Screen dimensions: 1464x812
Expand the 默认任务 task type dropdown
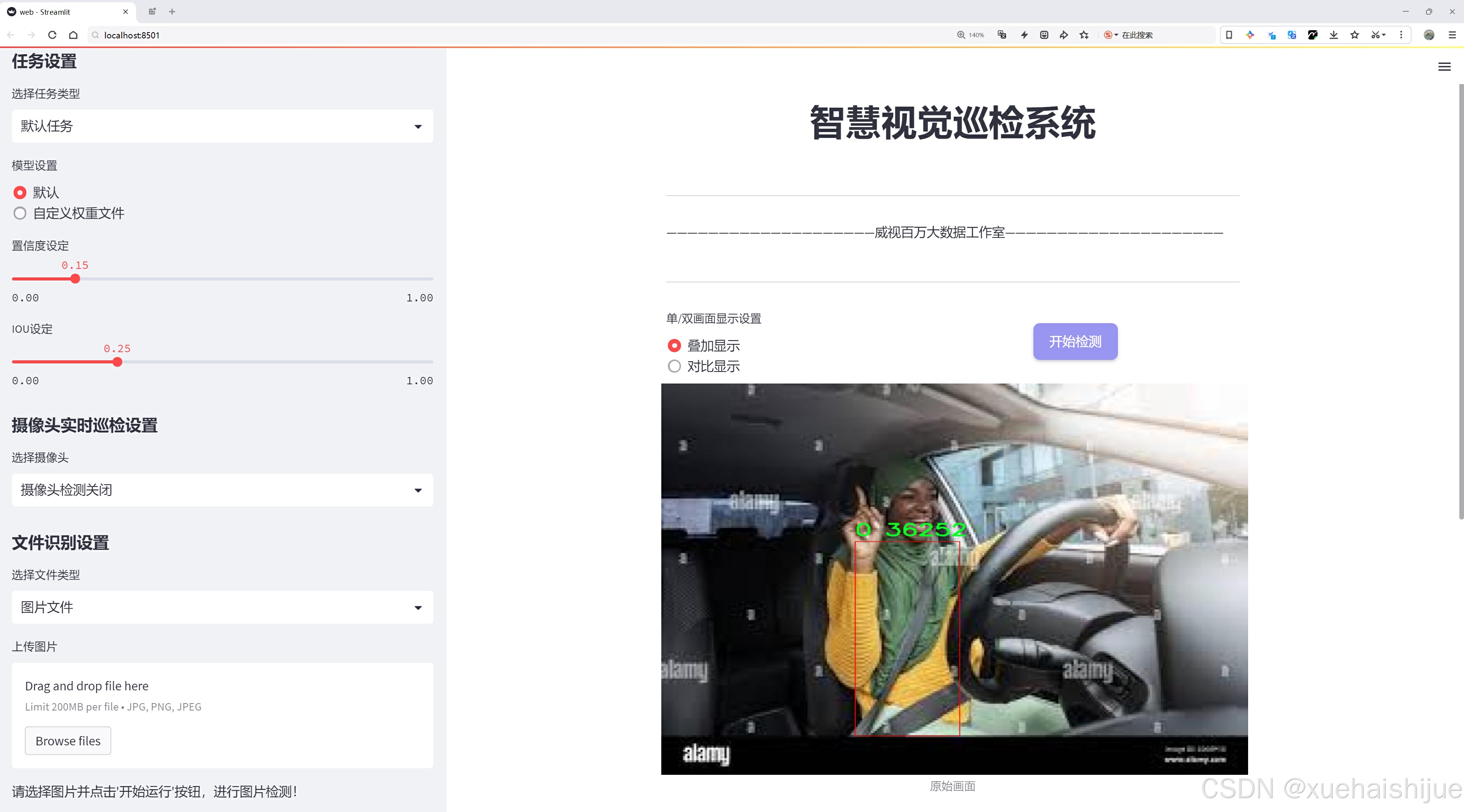[222, 126]
